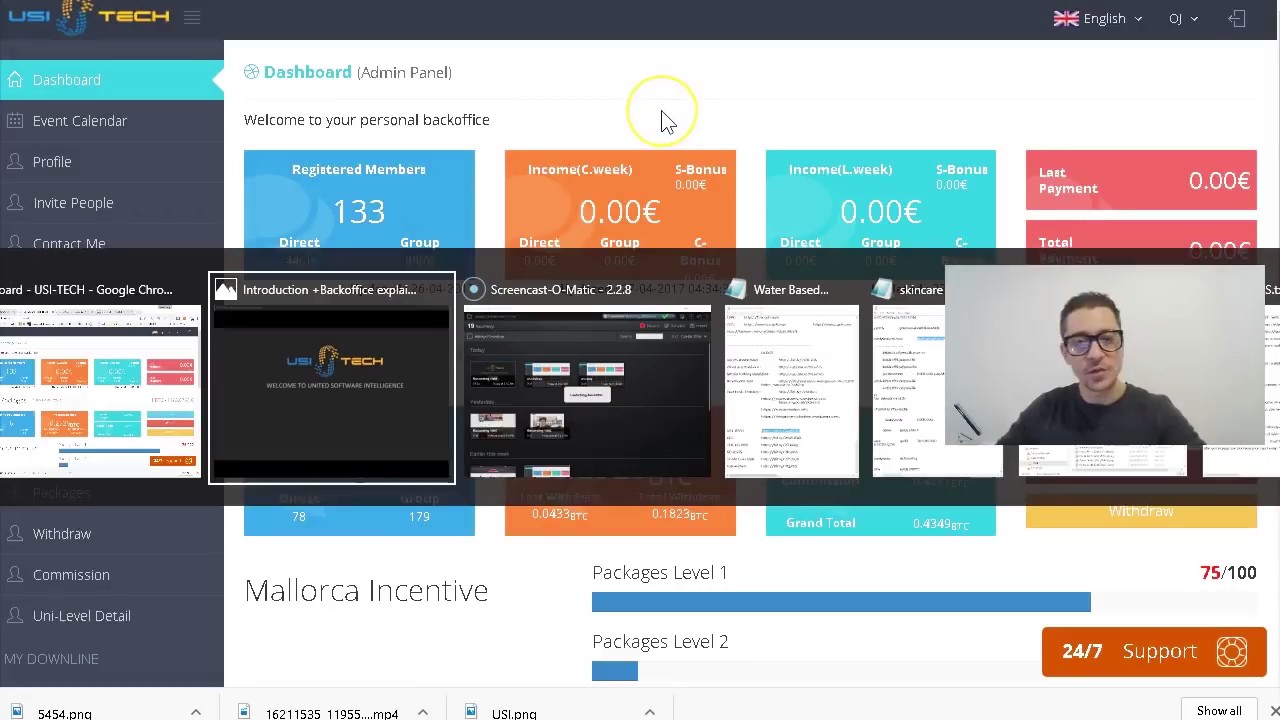
Task: Click the USI Tech logo
Action: point(90,17)
